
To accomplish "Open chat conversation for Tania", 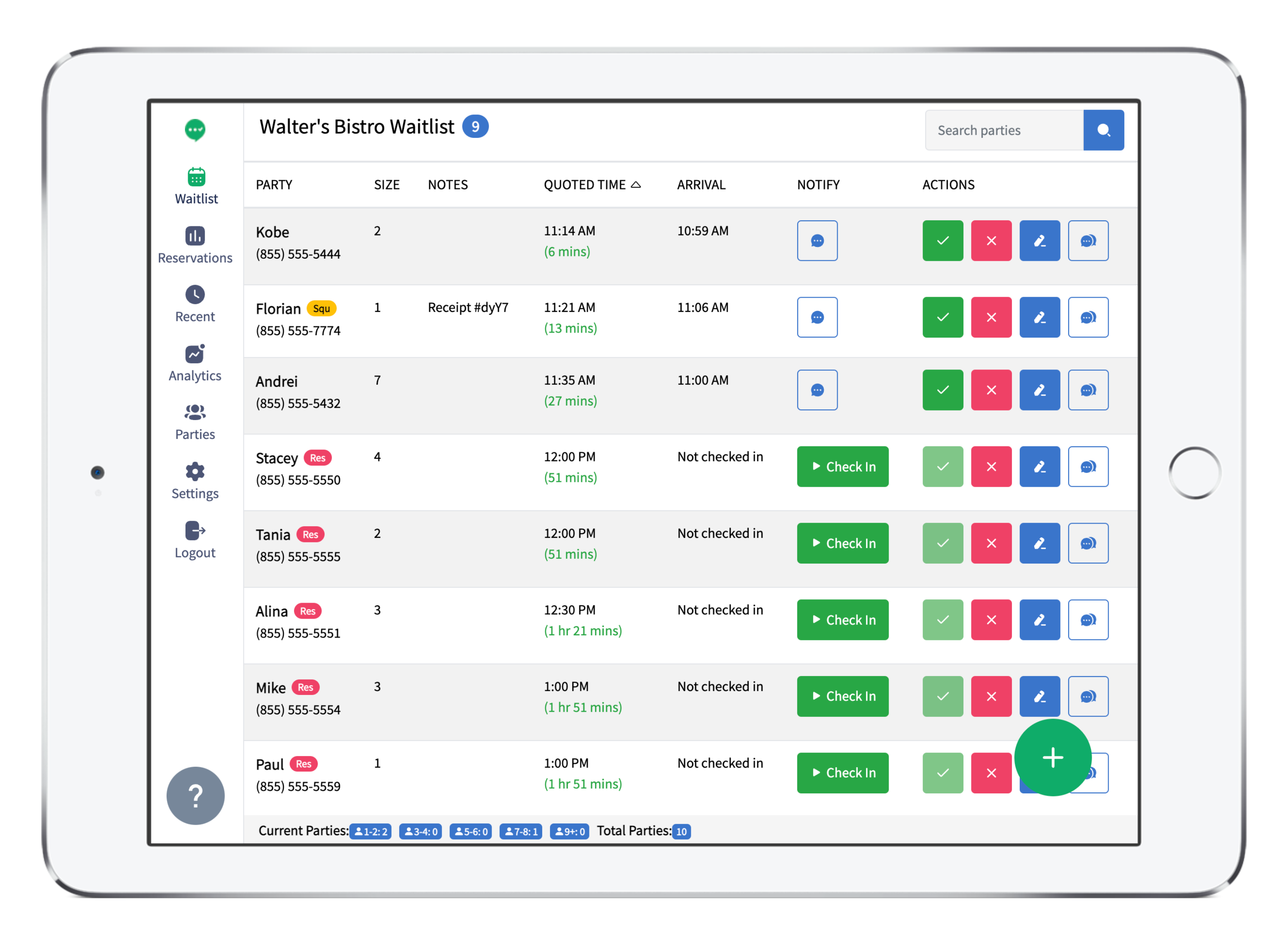I will click(1089, 543).
